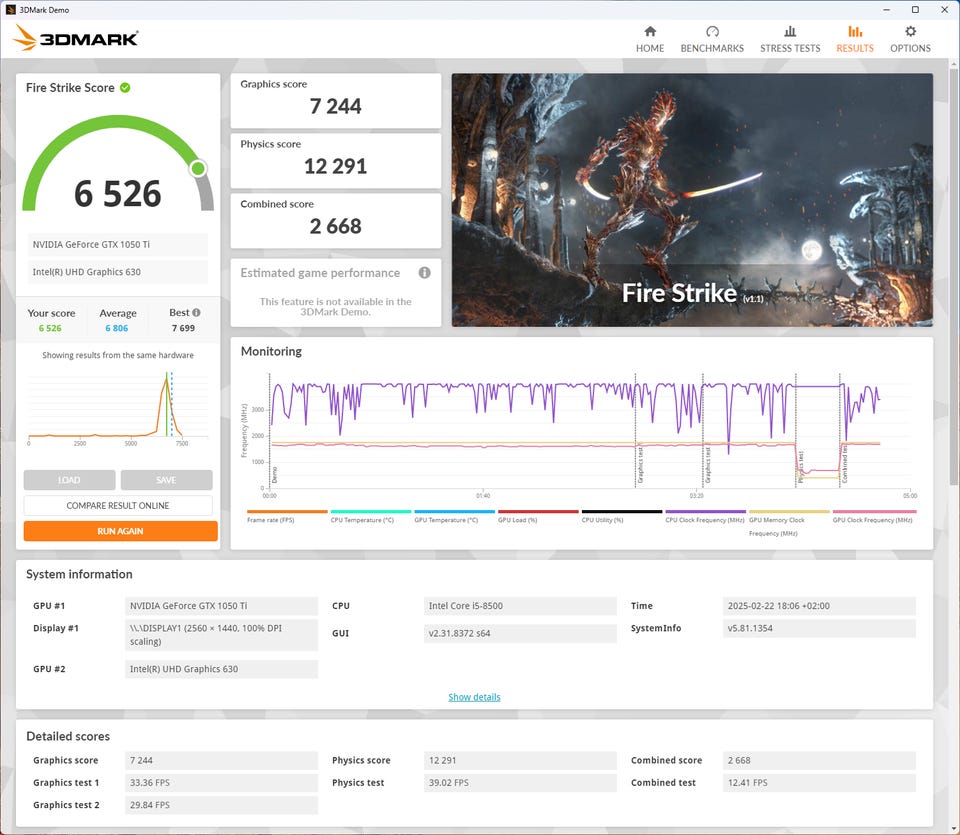Click the Physics test marker in chart
The height and width of the screenshot is (835, 960).
pyautogui.click(x=800, y=468)
